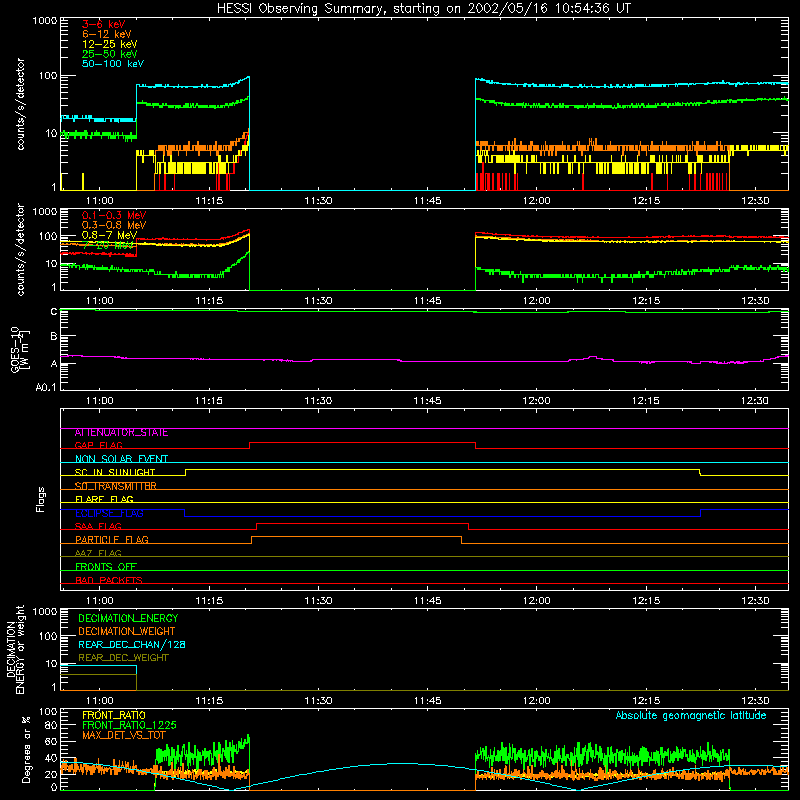Select the PARTICLE_FLAG label
This screenshot has width=800, height=800.
(x=112, y=540)
